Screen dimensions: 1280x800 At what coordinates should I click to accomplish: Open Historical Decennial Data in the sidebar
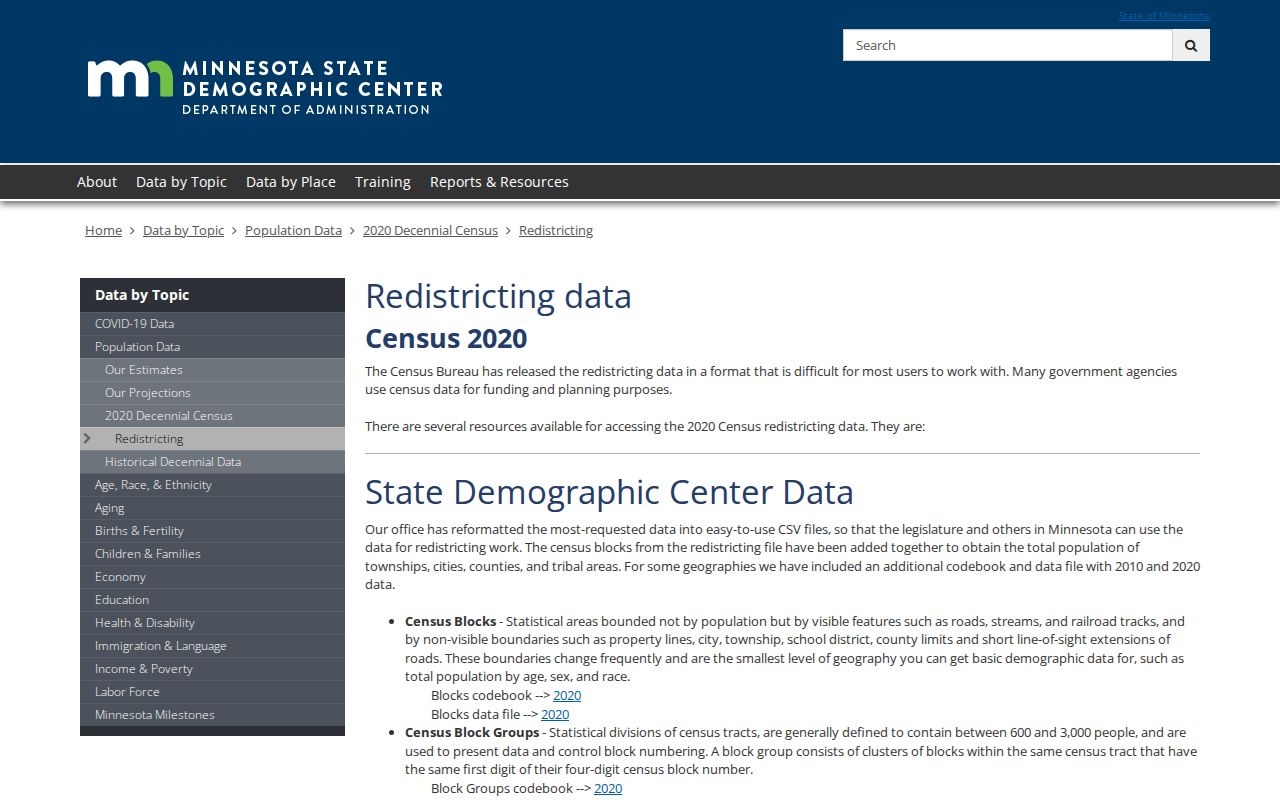point(212,462)
